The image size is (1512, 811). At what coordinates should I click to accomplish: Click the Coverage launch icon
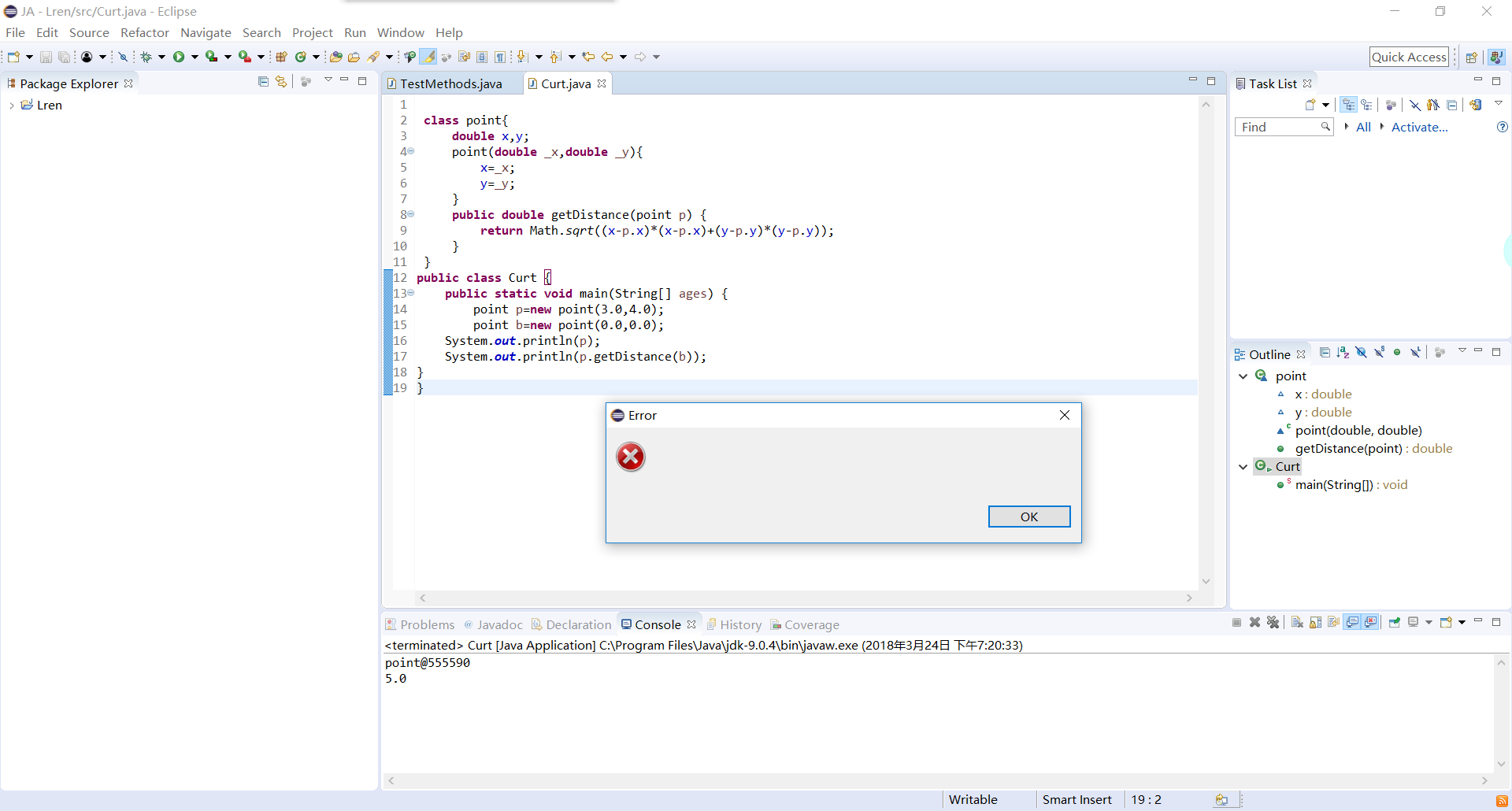[212, 57]
